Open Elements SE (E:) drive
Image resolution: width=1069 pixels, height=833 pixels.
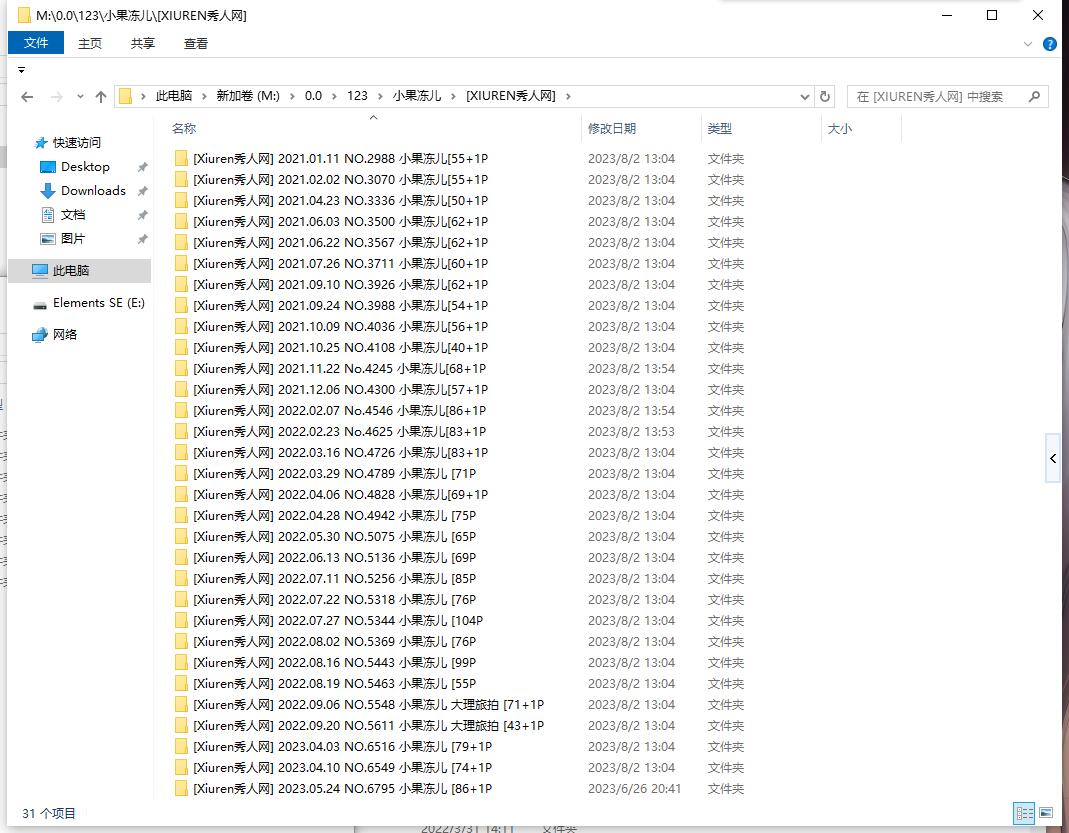click(x=98, y=303)
